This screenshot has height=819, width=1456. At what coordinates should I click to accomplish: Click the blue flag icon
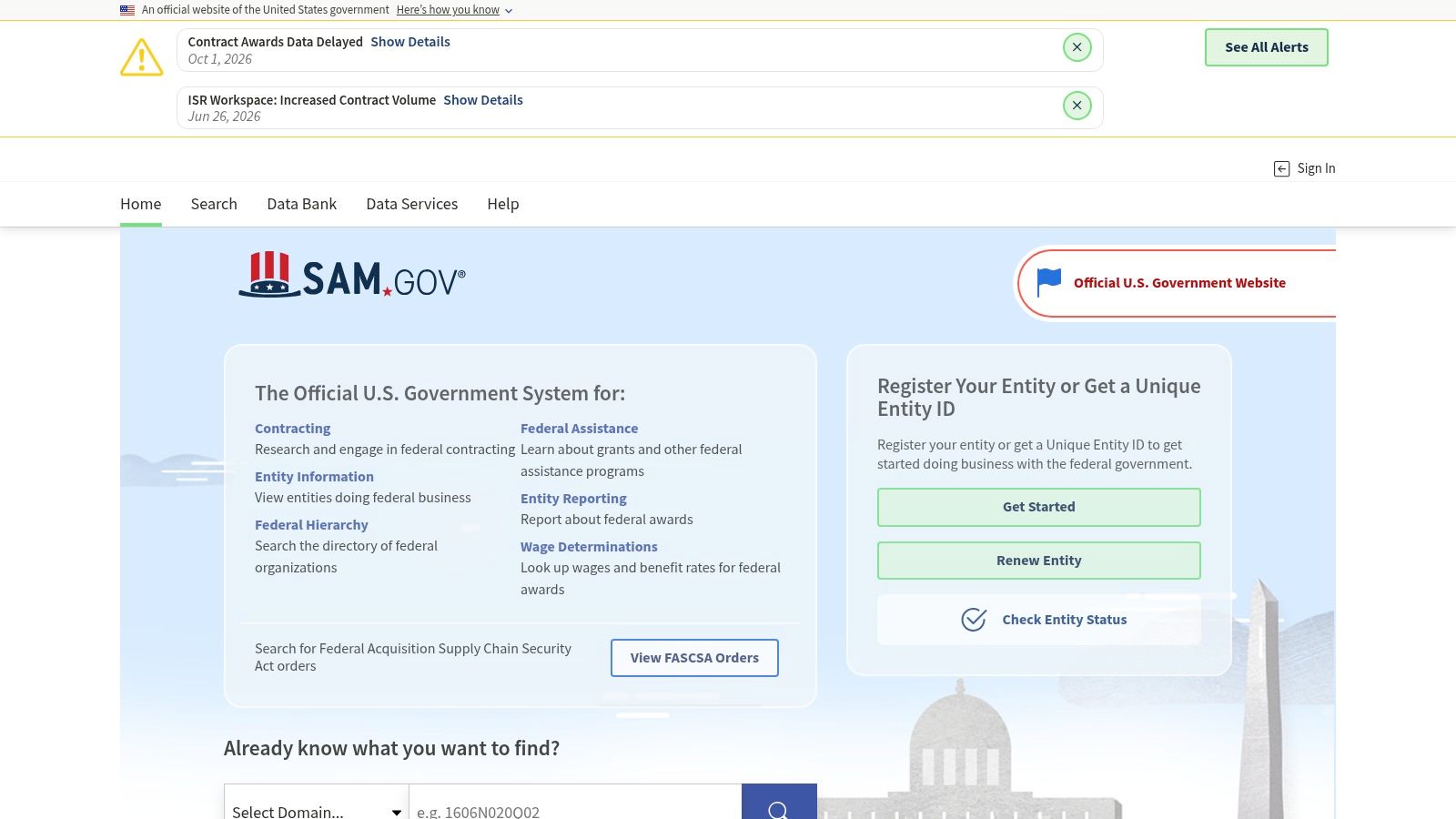[1048, 282]
